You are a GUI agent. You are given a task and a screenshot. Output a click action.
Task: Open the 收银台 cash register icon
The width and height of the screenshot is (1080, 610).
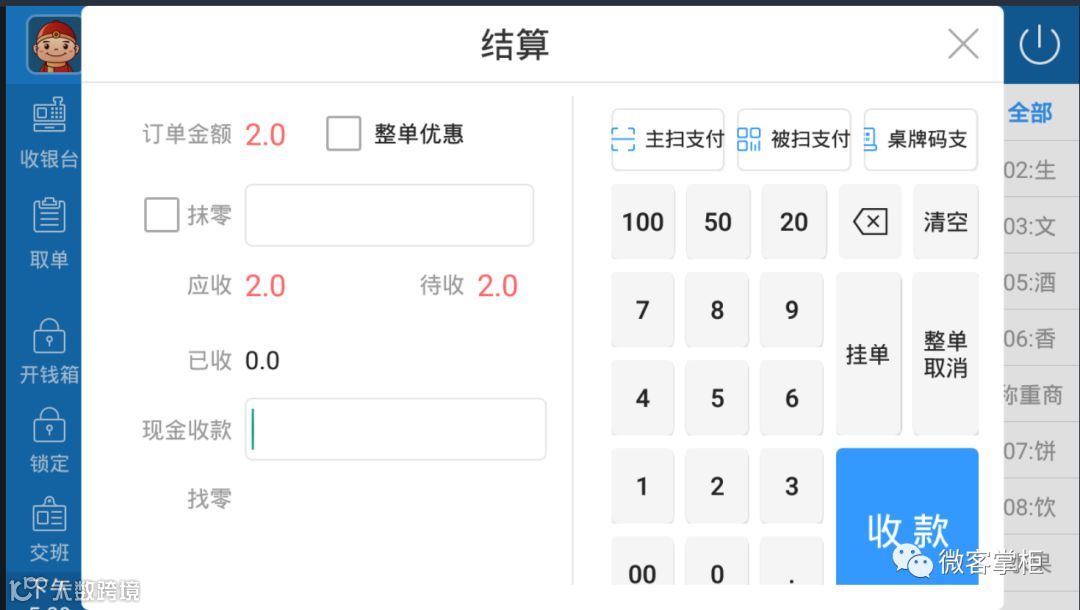coord(49,114)
